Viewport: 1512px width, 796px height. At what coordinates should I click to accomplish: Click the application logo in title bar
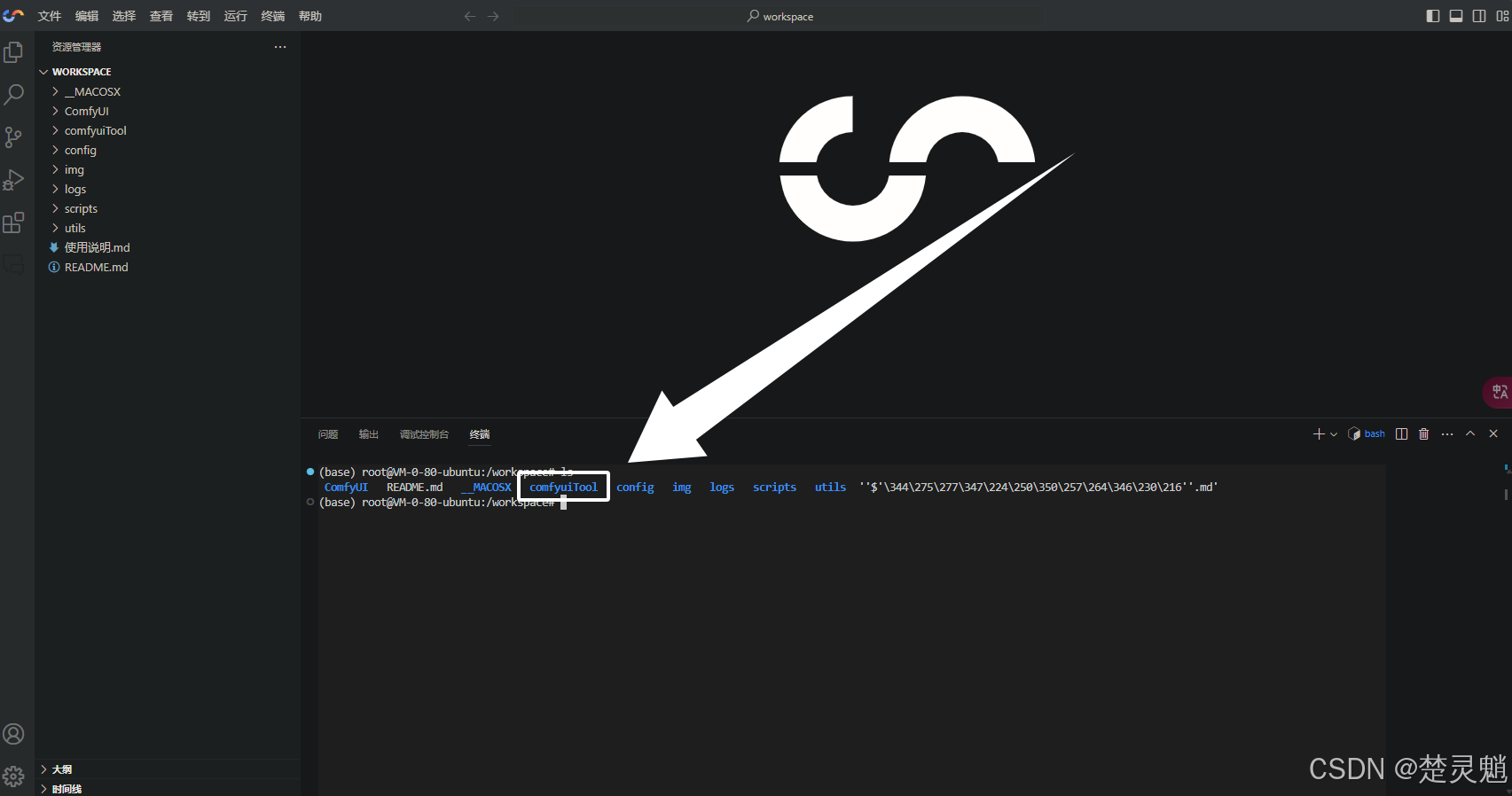point(13,16)
